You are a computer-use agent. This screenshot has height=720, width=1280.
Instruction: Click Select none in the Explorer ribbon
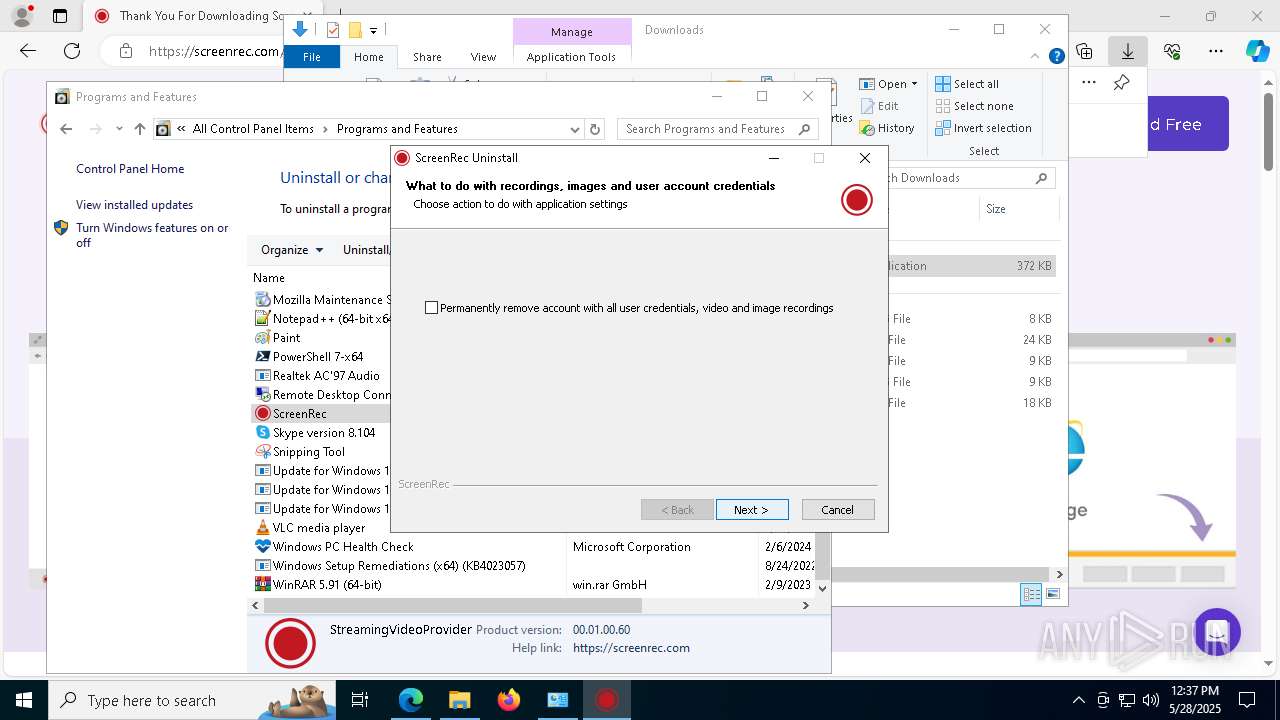974,106
